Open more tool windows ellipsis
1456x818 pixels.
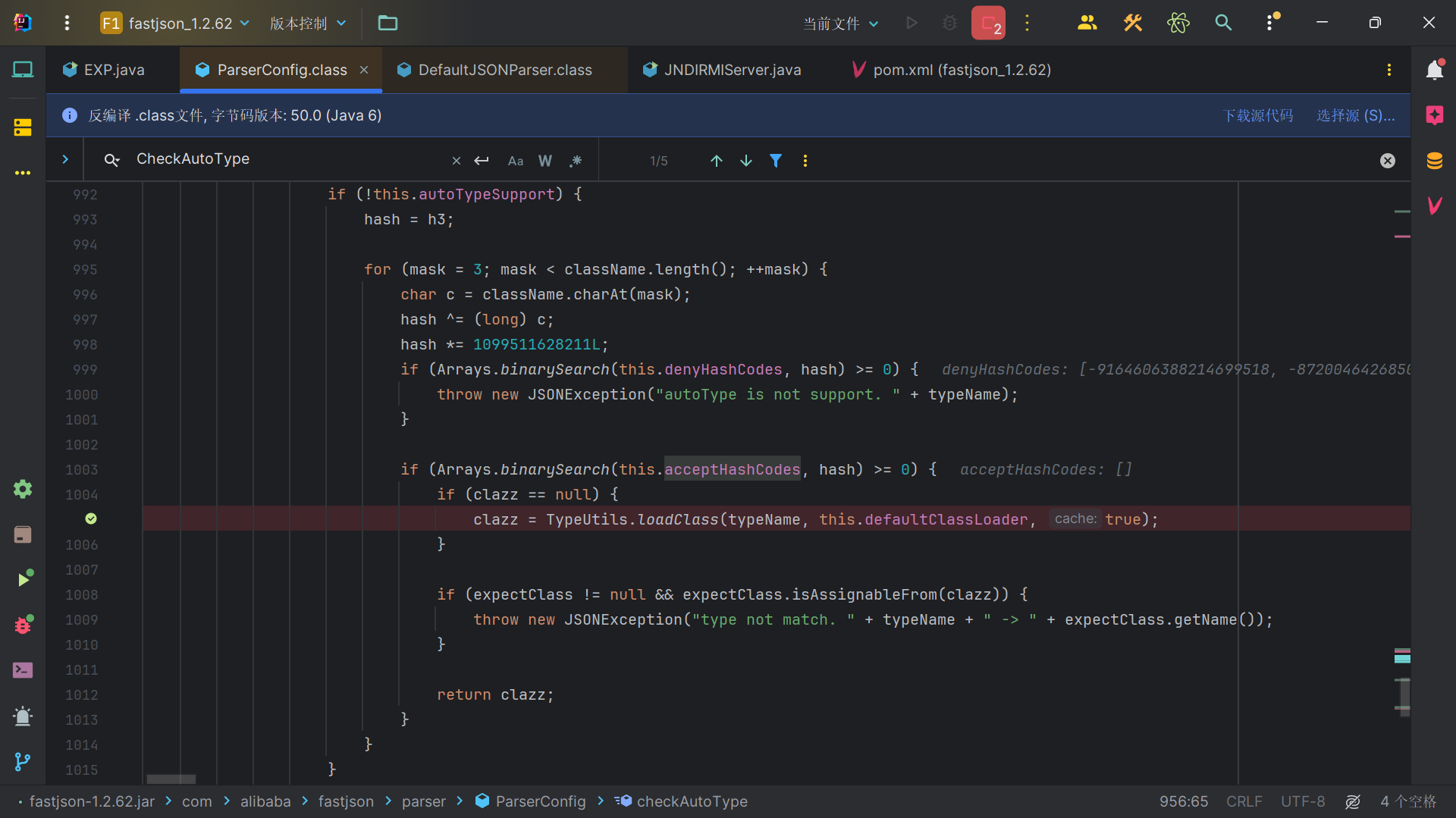(23, 173)
